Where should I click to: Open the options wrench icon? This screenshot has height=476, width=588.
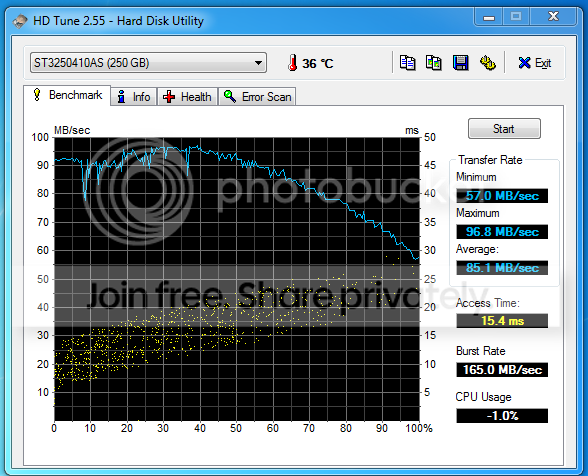point(488,63)
